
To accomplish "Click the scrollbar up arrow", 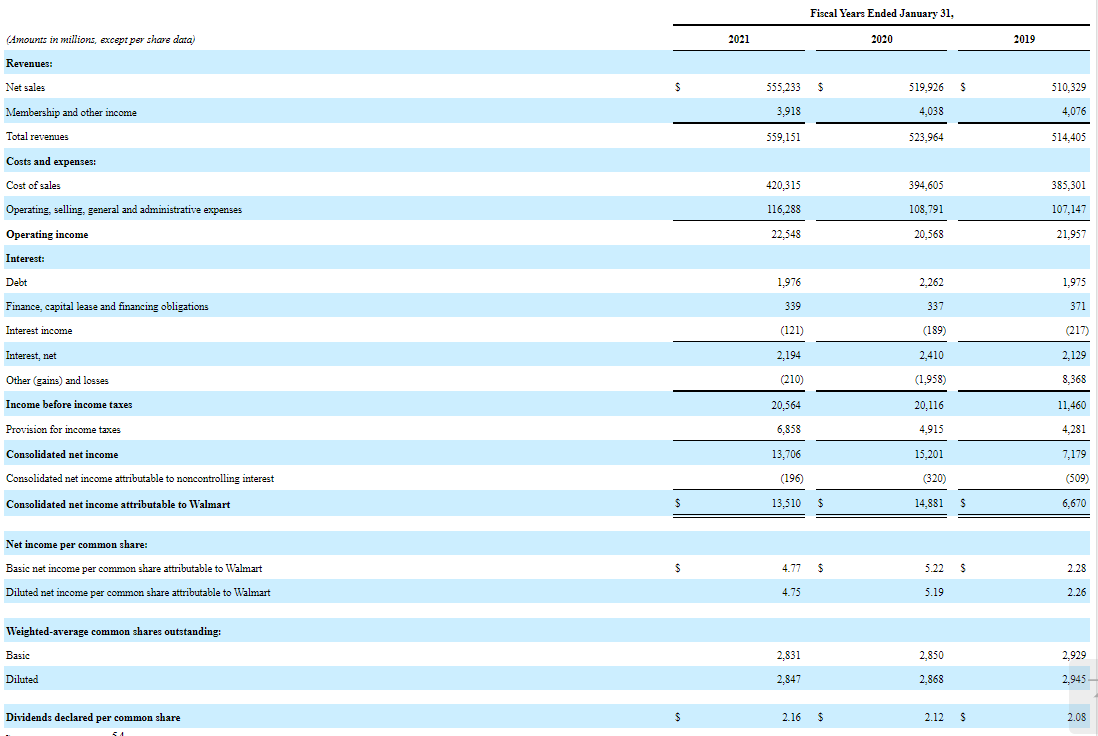I will 1090,681.
